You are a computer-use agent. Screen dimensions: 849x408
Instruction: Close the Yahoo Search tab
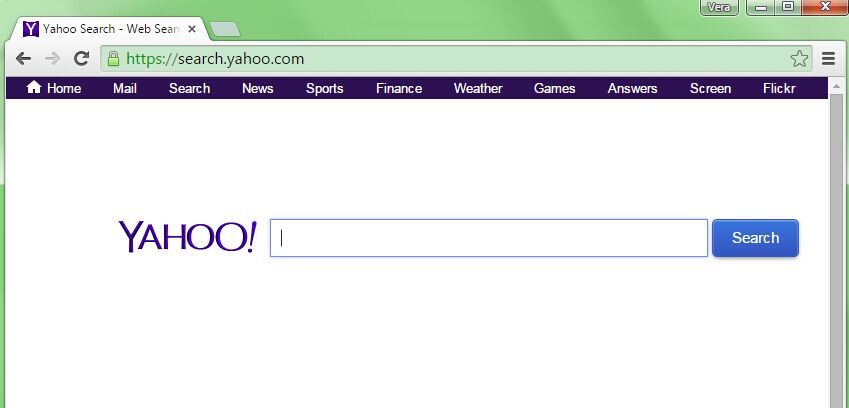pos(192,29)
